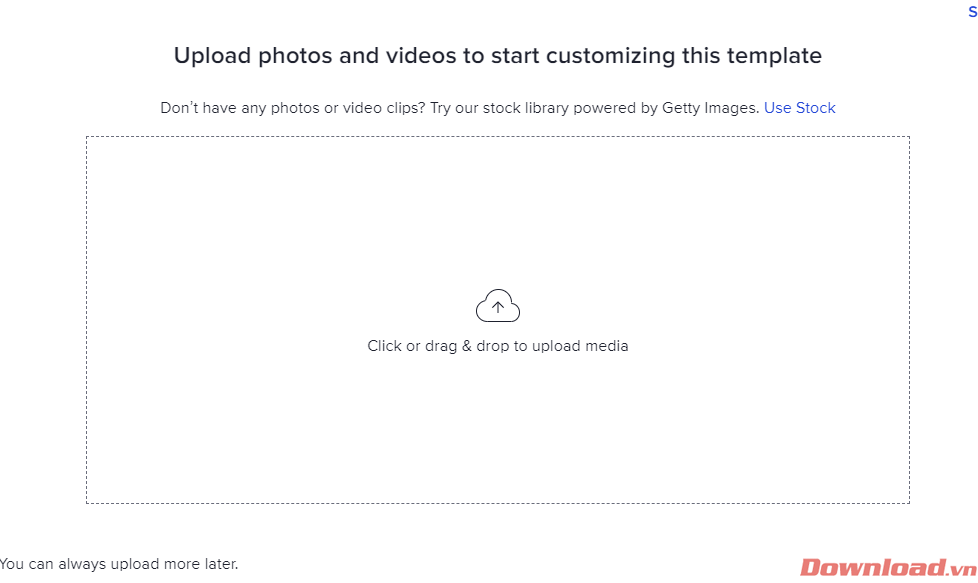Click the 'Getty Images' text in the subtitle
The width and height of the screenshot is (978, 583).
[x=710, y=108]
